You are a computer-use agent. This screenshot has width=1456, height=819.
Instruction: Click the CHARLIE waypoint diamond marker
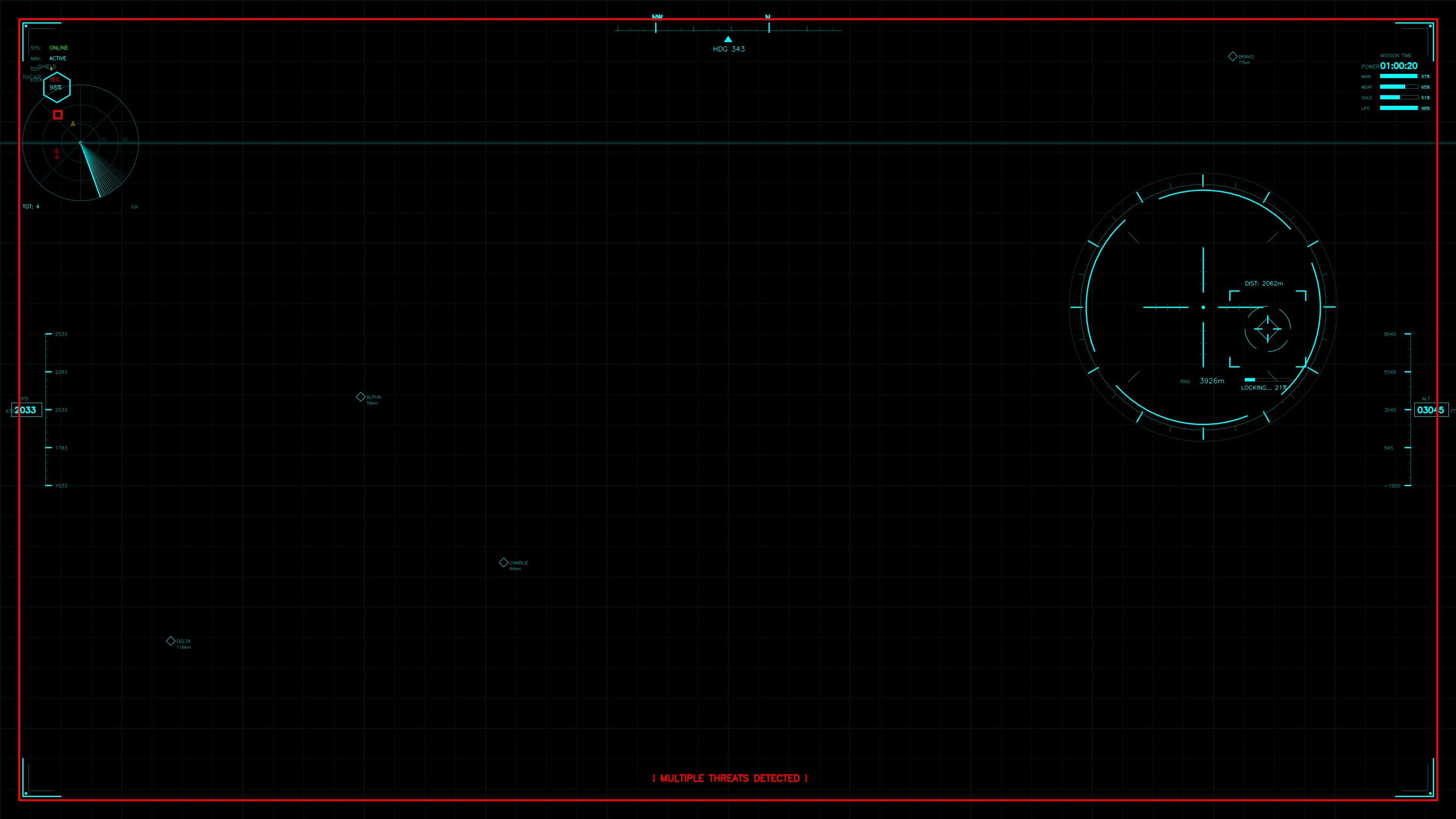(x=504, y=562)
